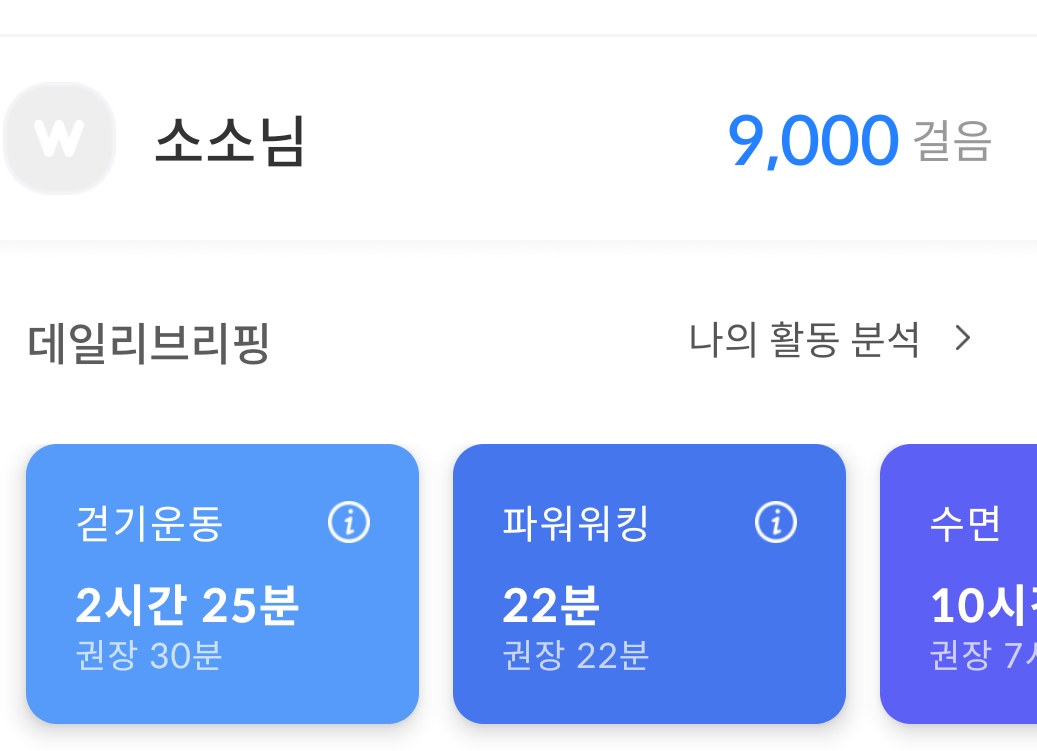
Task: Select the 파워워킹 card title
Action: coord(576,524)
